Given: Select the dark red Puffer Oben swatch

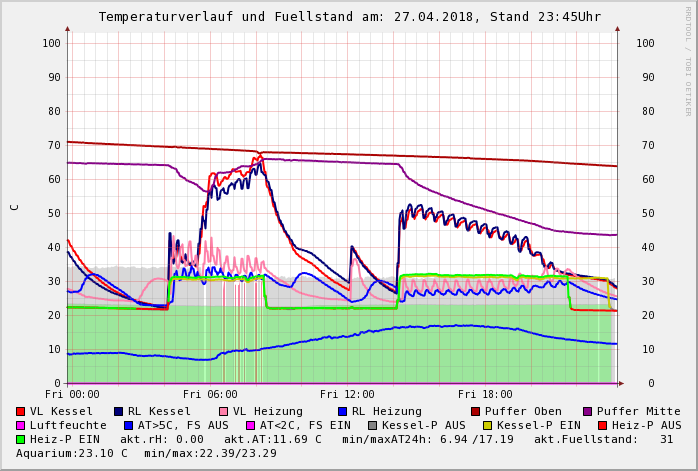Looking at the screenshot, I should coord(476,411).
